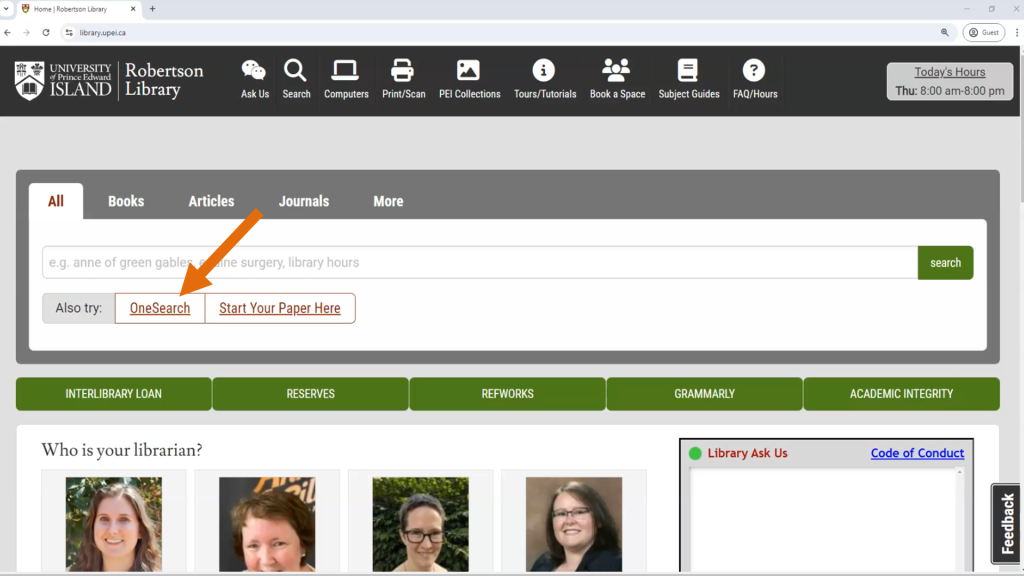The width and height of the screenshot is (1024, 576).
Task: Click the FAQ/Hours question mark icon
Action: tap(753, 72)
